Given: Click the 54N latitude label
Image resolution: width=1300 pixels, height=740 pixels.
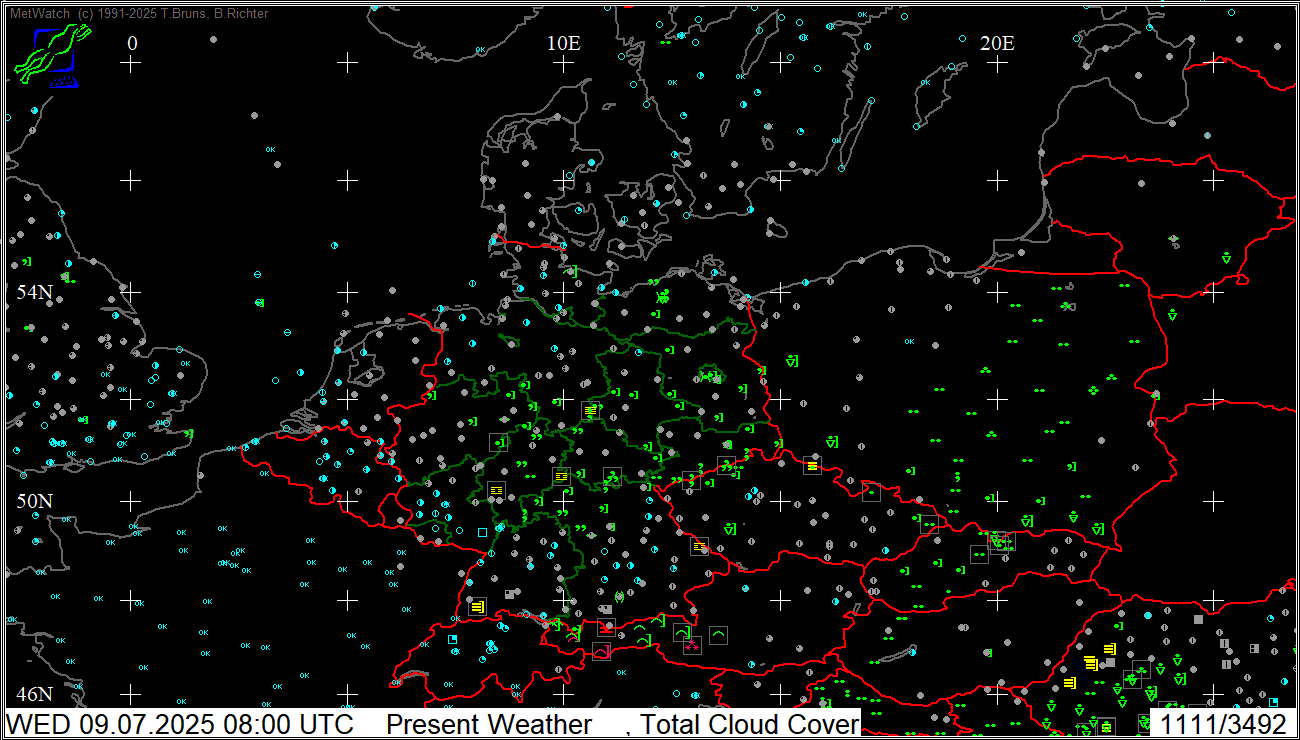Looking at the screenshot, I should pos(34,292).
